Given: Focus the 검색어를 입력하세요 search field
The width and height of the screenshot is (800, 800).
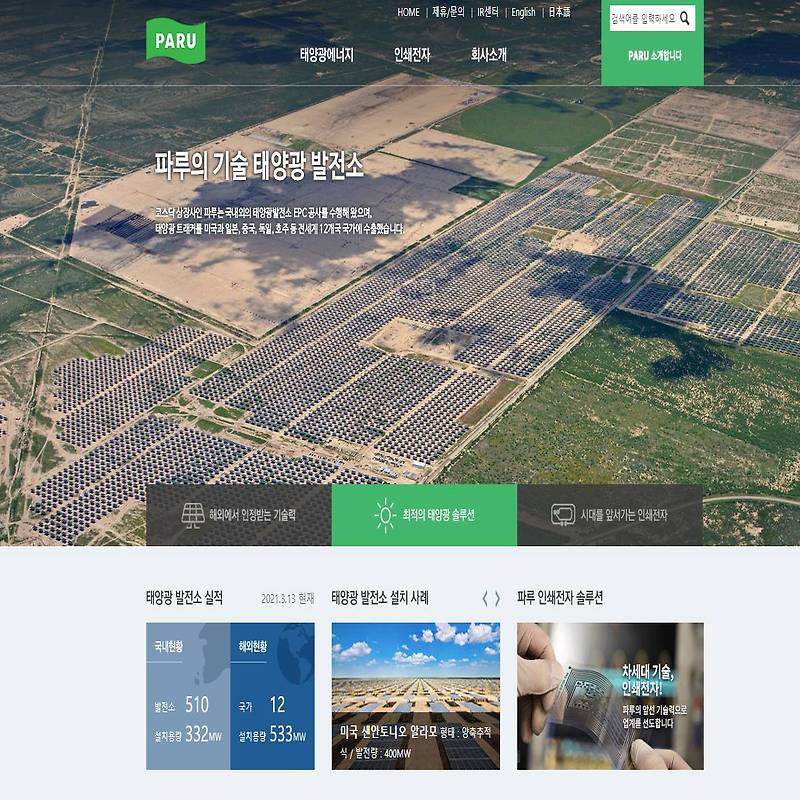Looking at the screenshot, I should (x=644, y=19).
